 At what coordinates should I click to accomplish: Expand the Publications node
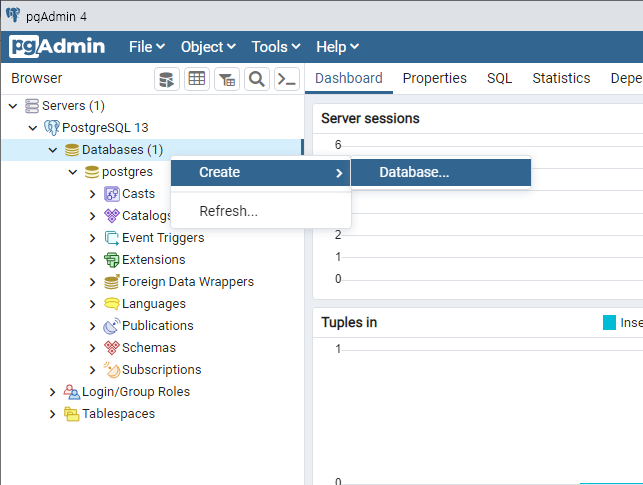93,326
